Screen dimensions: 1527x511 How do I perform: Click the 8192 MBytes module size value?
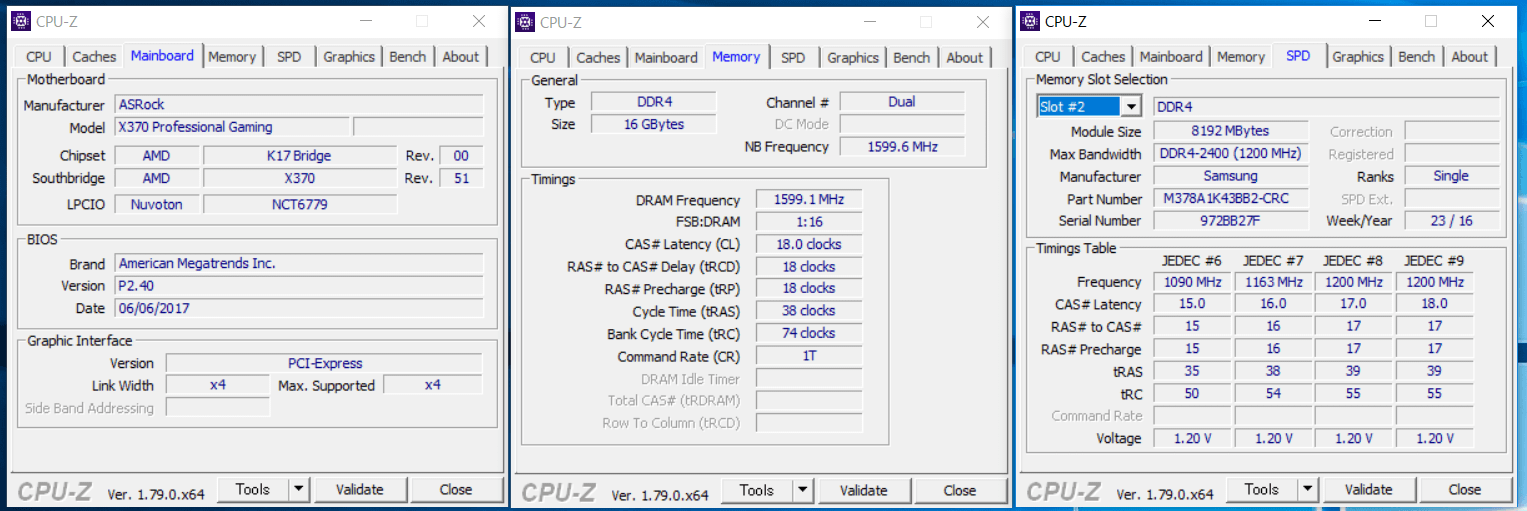click(1231, 131)
